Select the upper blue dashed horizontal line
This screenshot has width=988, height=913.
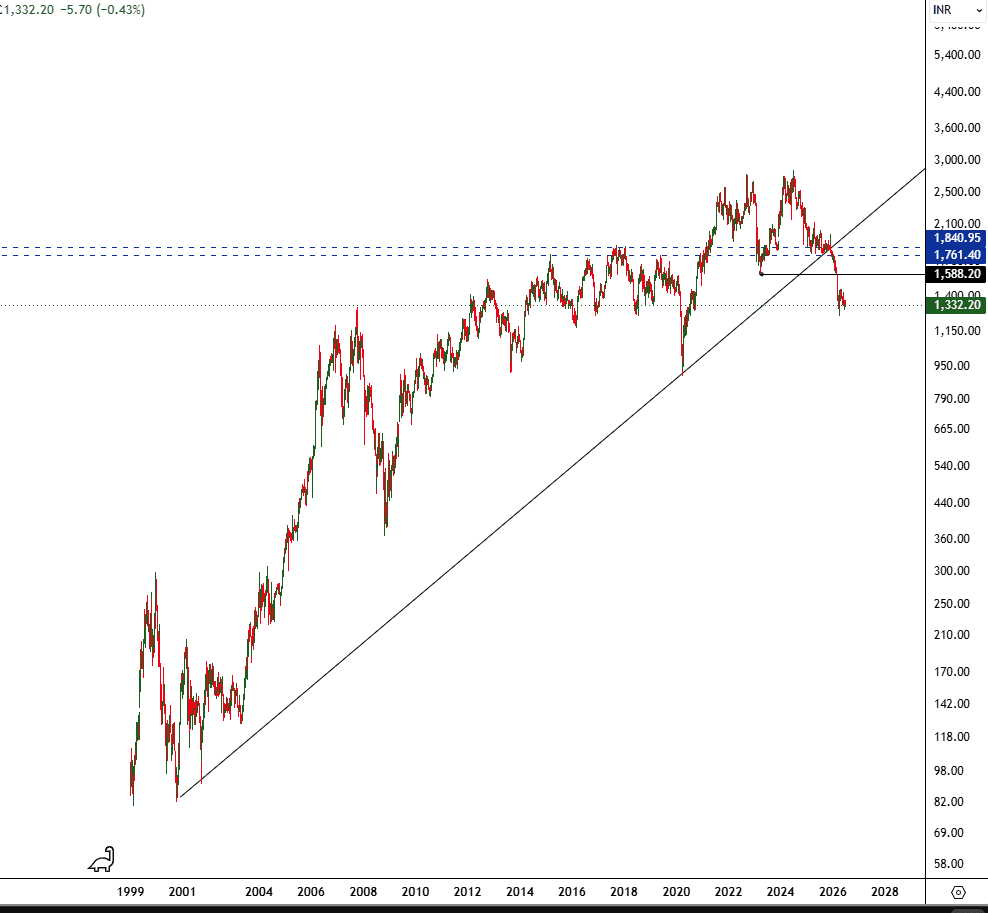(x=462, y=248)
